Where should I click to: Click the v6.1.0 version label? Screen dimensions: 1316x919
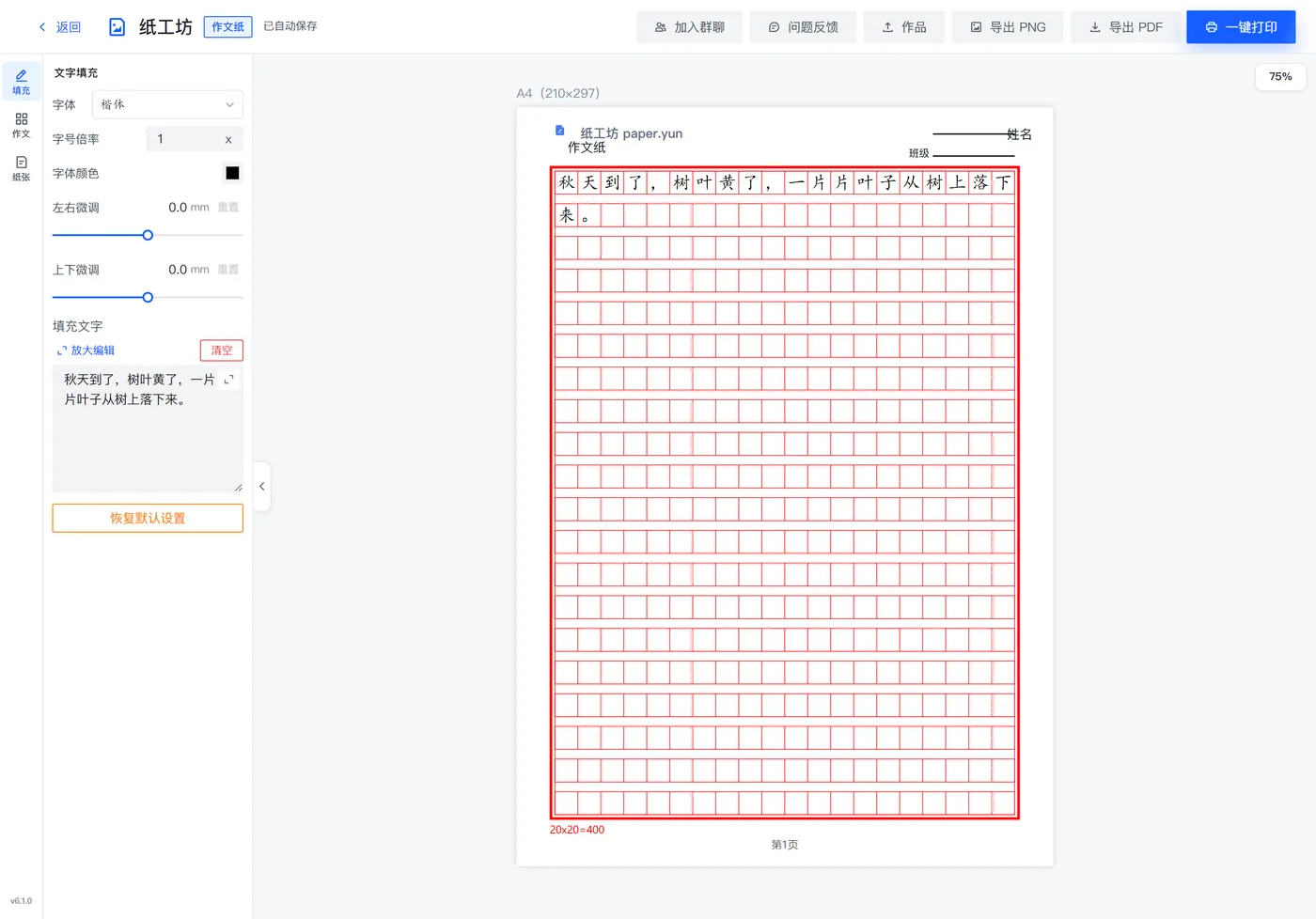(21, 901)
